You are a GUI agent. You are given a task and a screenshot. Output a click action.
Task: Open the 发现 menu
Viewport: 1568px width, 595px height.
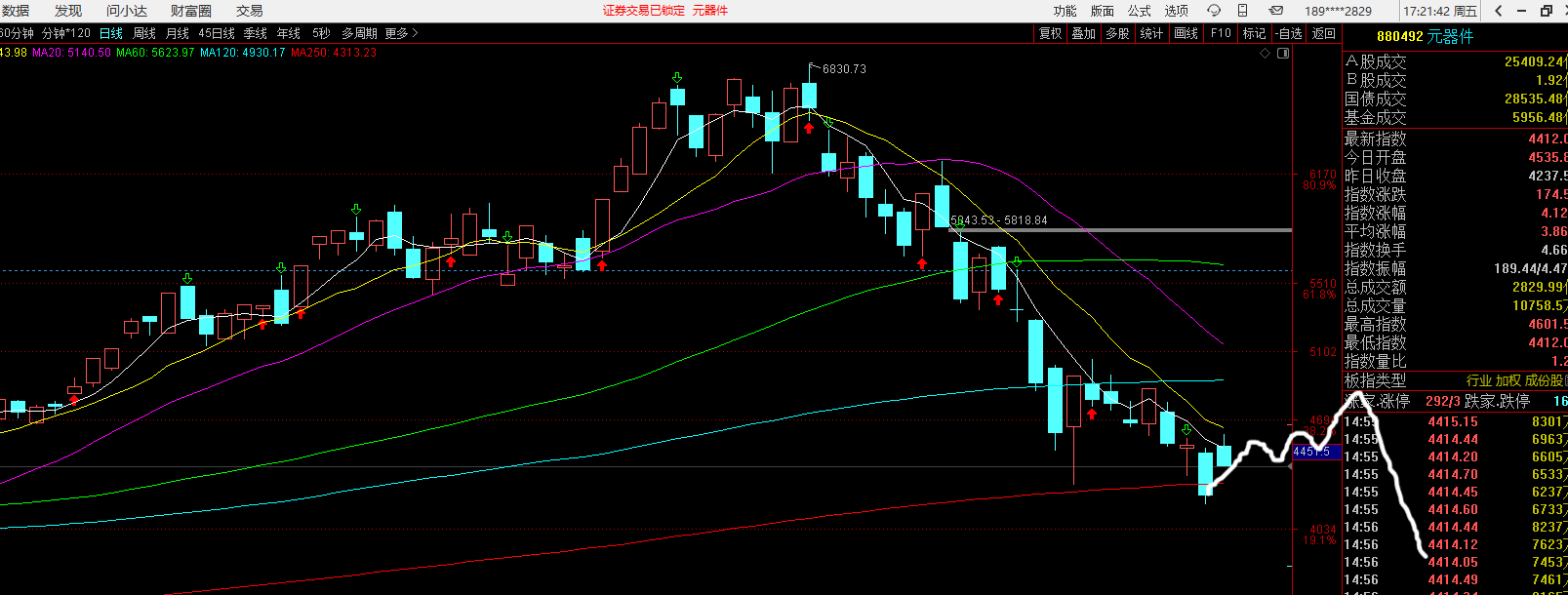click(68, 11)
